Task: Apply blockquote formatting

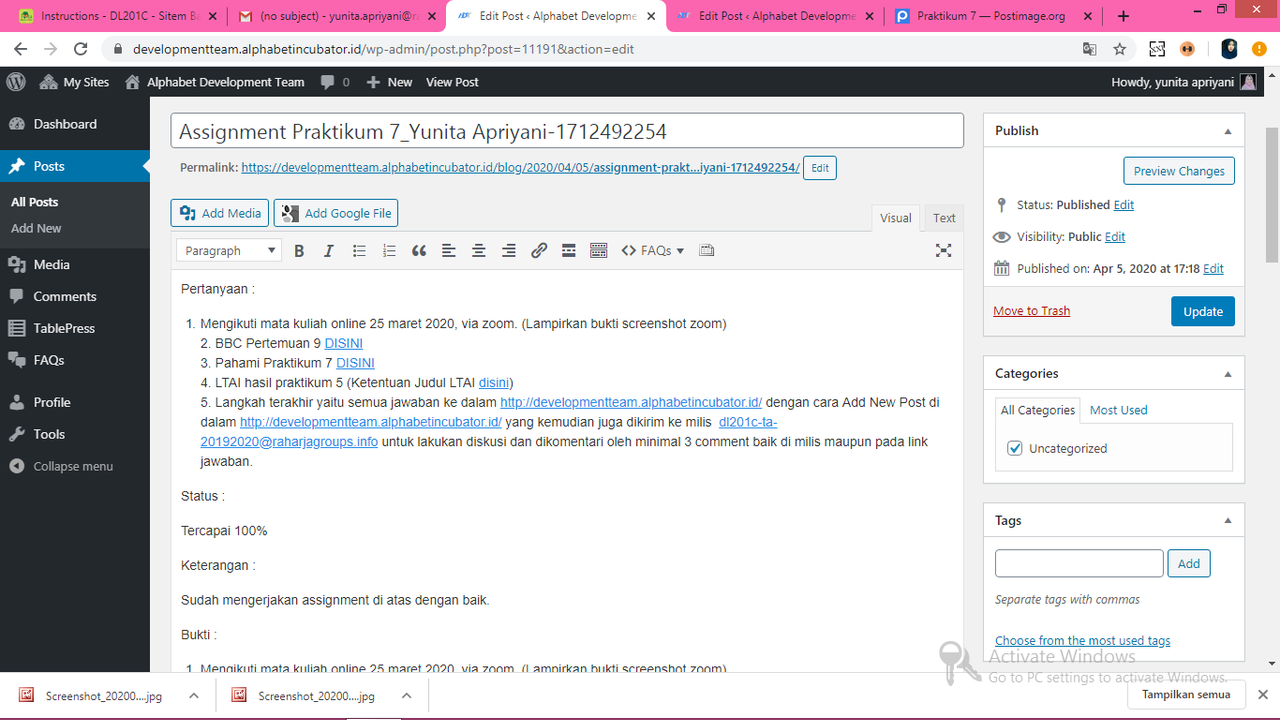Action: pos(419,251)
